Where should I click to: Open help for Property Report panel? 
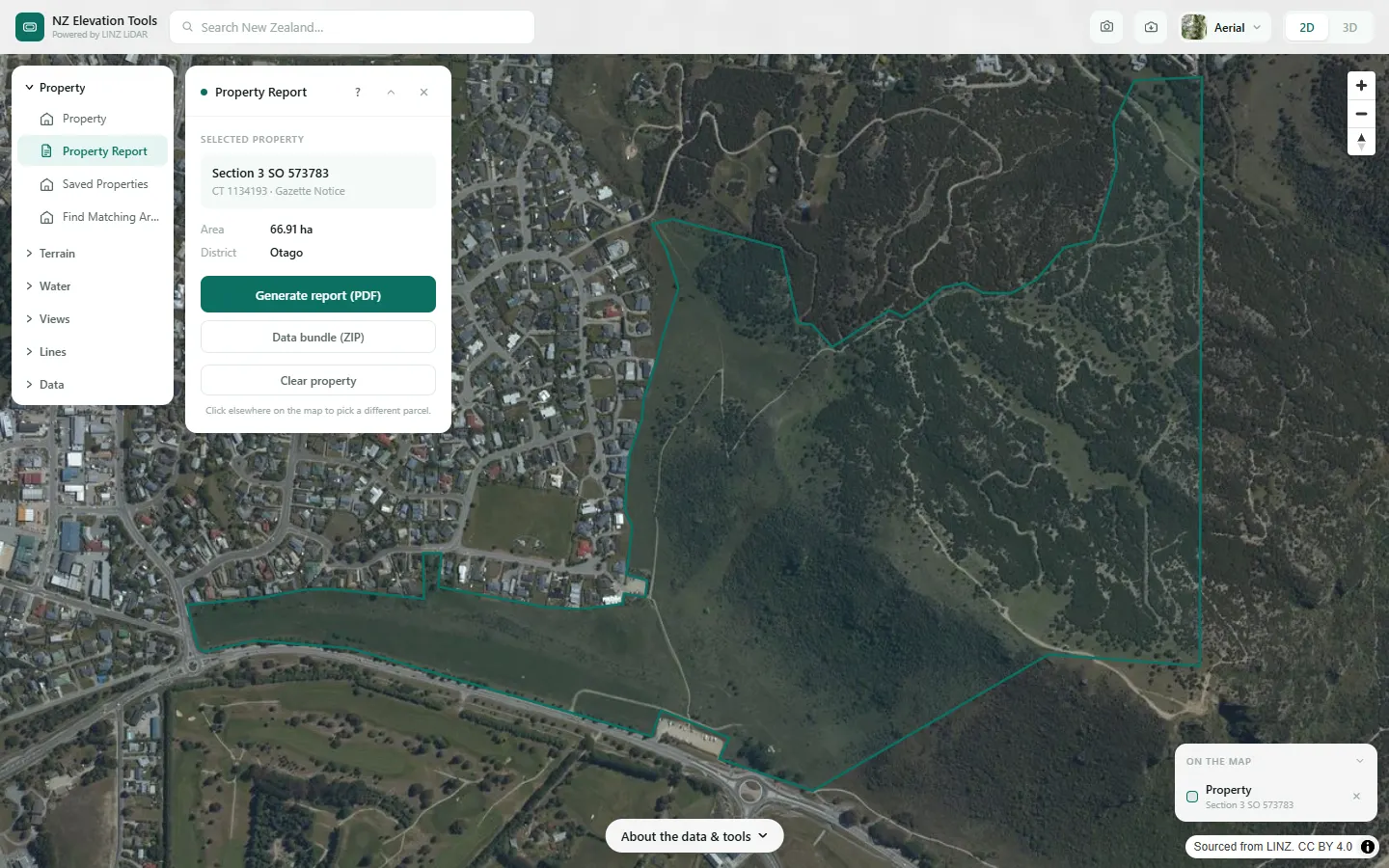pyautogui.click(x=358, y=93)
